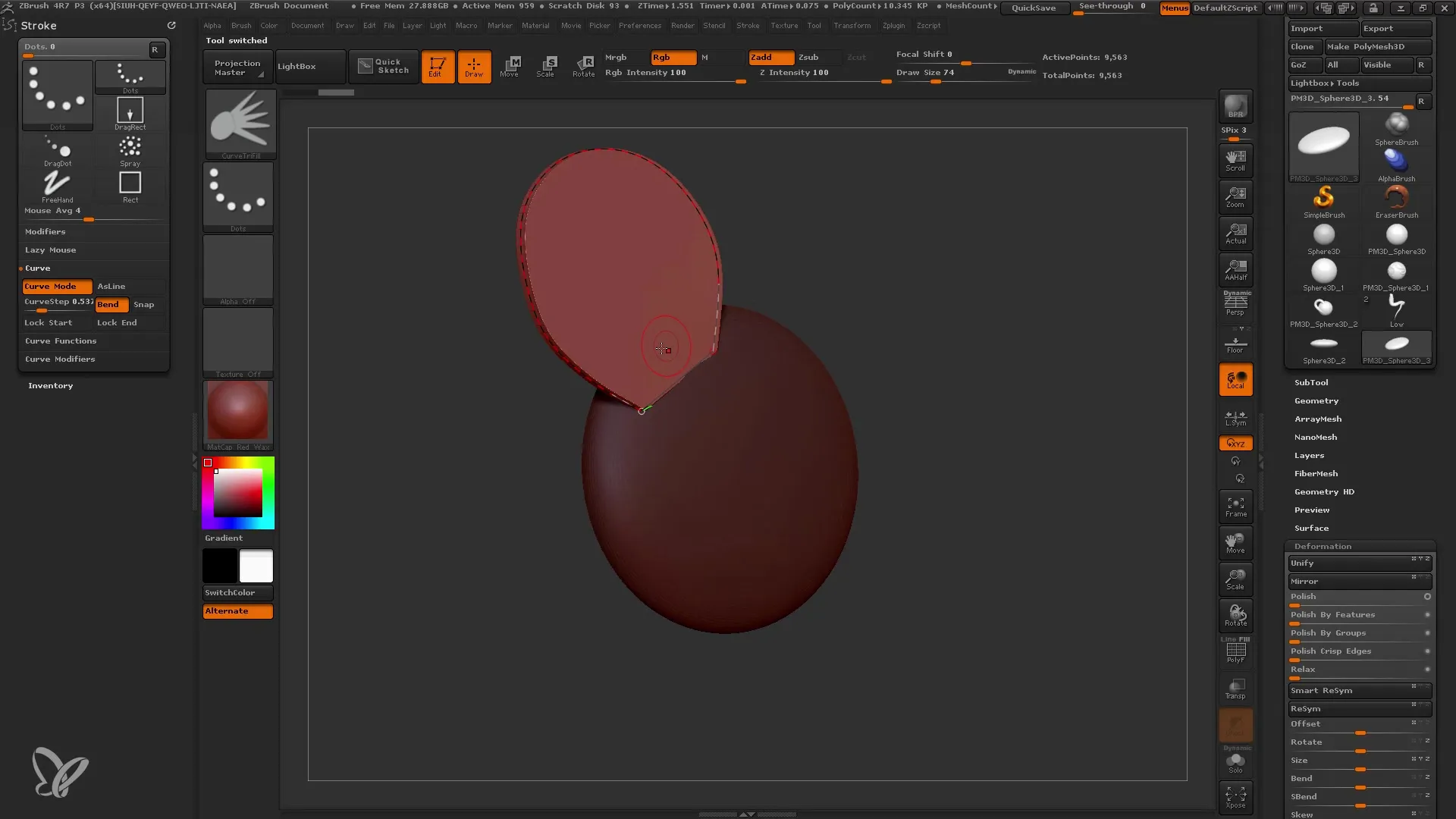Click the Projection Master button

237,66
